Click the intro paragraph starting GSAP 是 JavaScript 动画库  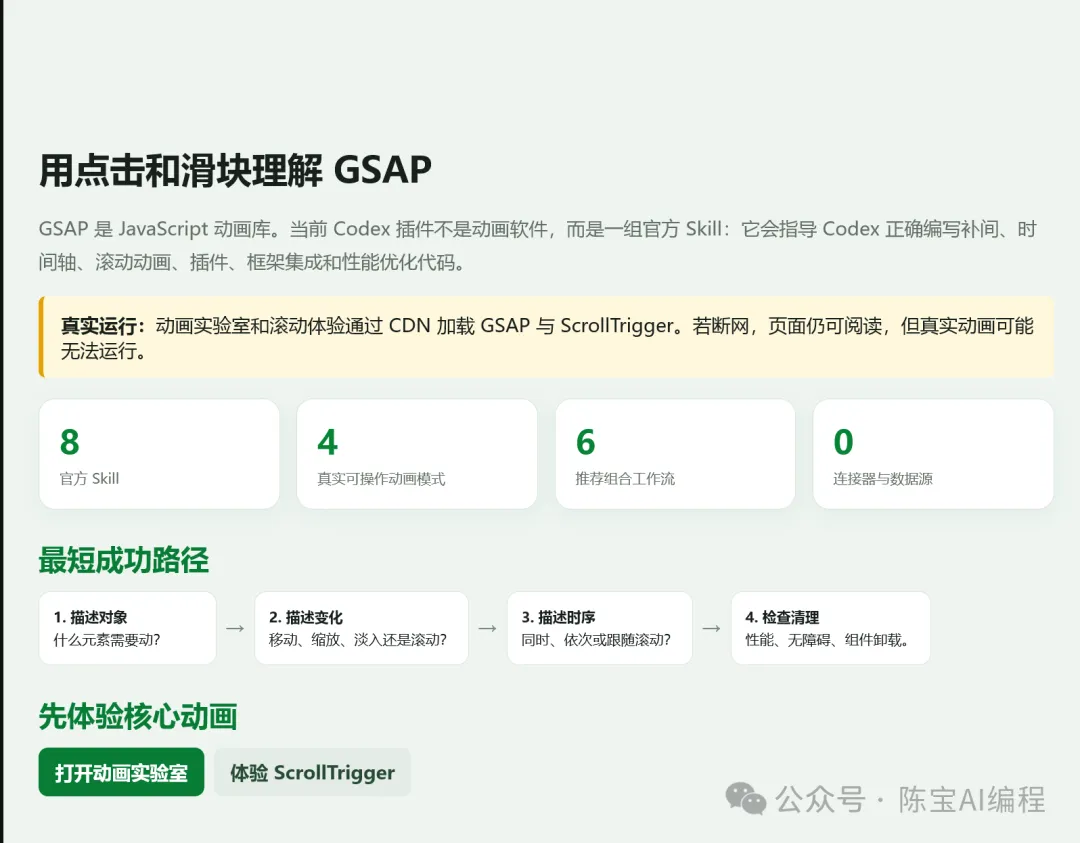[x=537, y=245]
